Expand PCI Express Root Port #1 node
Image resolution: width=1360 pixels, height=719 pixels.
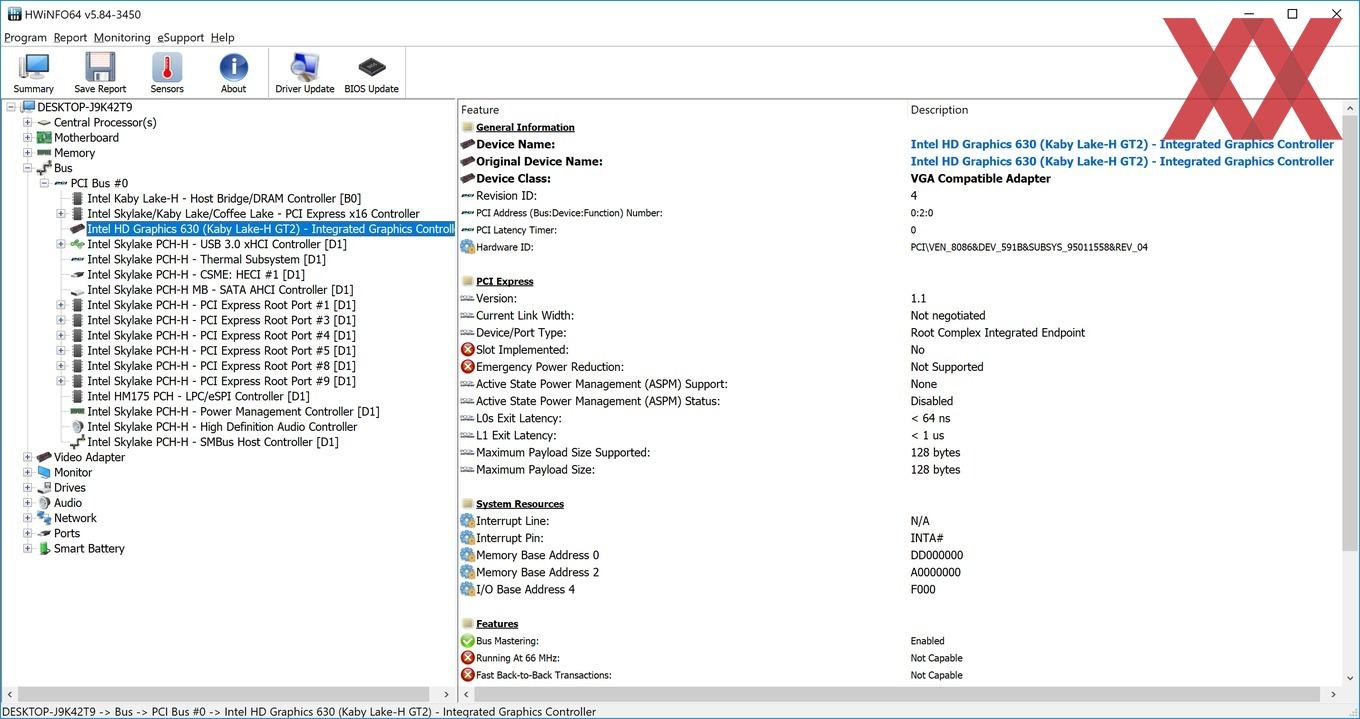point(61,305)
